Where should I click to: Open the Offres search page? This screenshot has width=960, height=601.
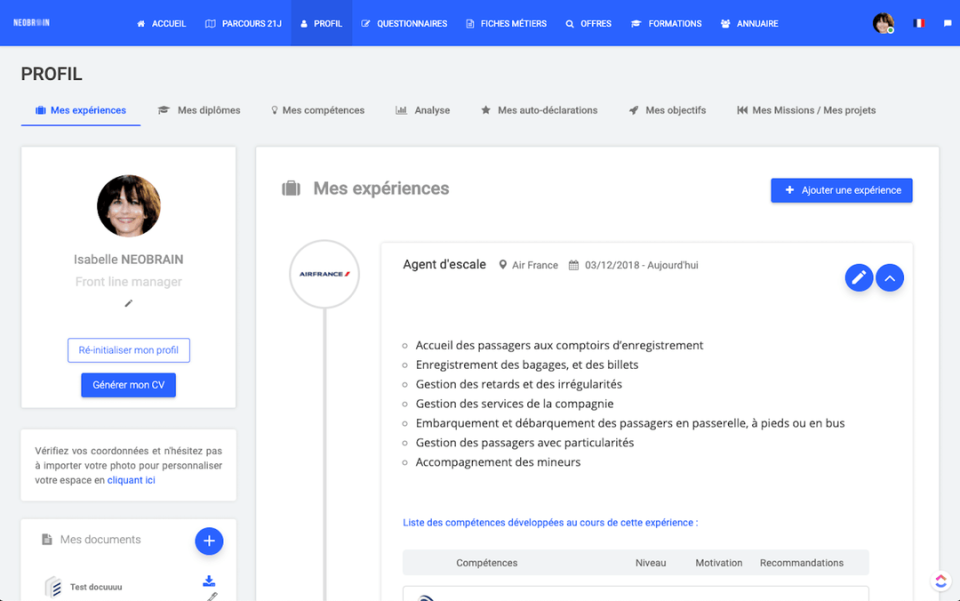pyautogui.click(x=588, y=23)
